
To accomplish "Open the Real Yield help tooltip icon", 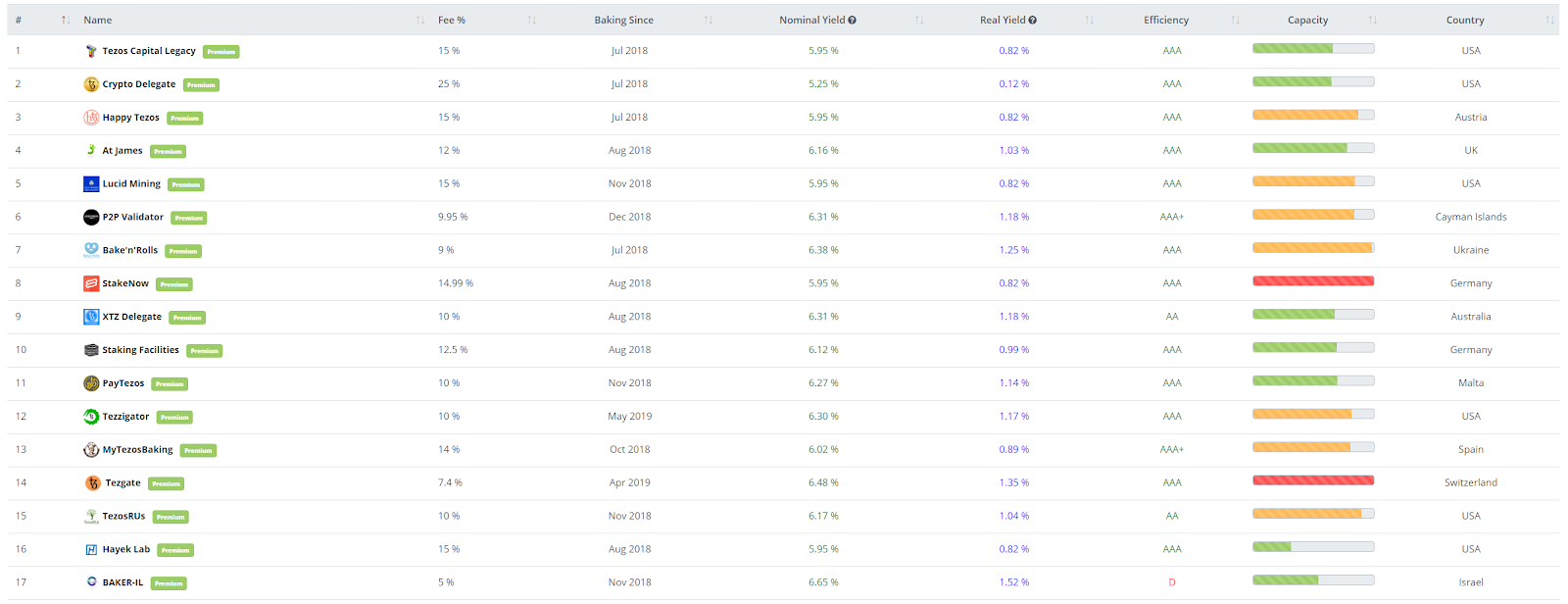I will tap(1033, 20).
